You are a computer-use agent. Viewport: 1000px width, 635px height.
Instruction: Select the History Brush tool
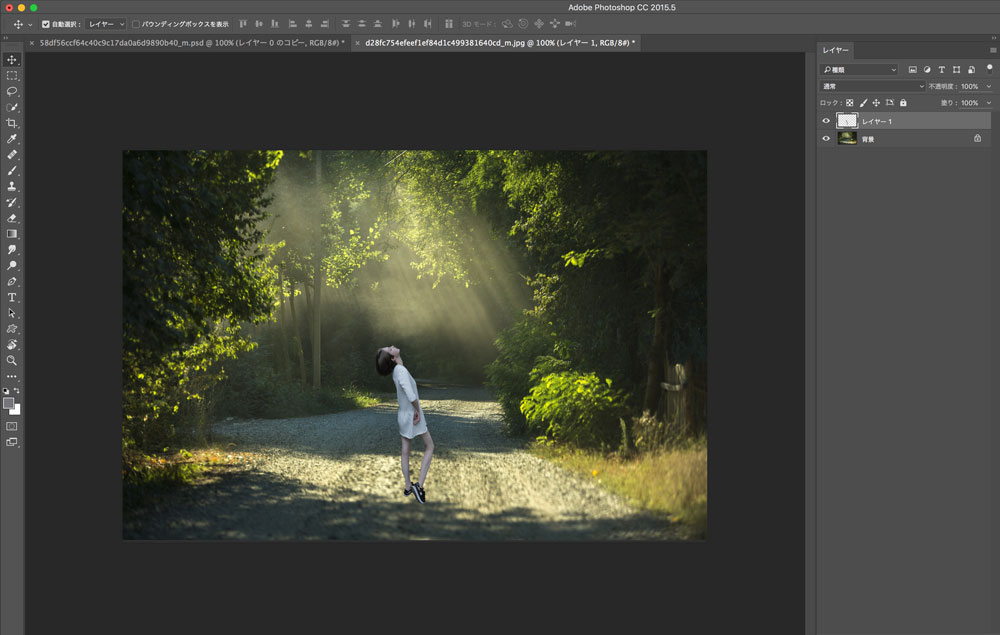12,203
